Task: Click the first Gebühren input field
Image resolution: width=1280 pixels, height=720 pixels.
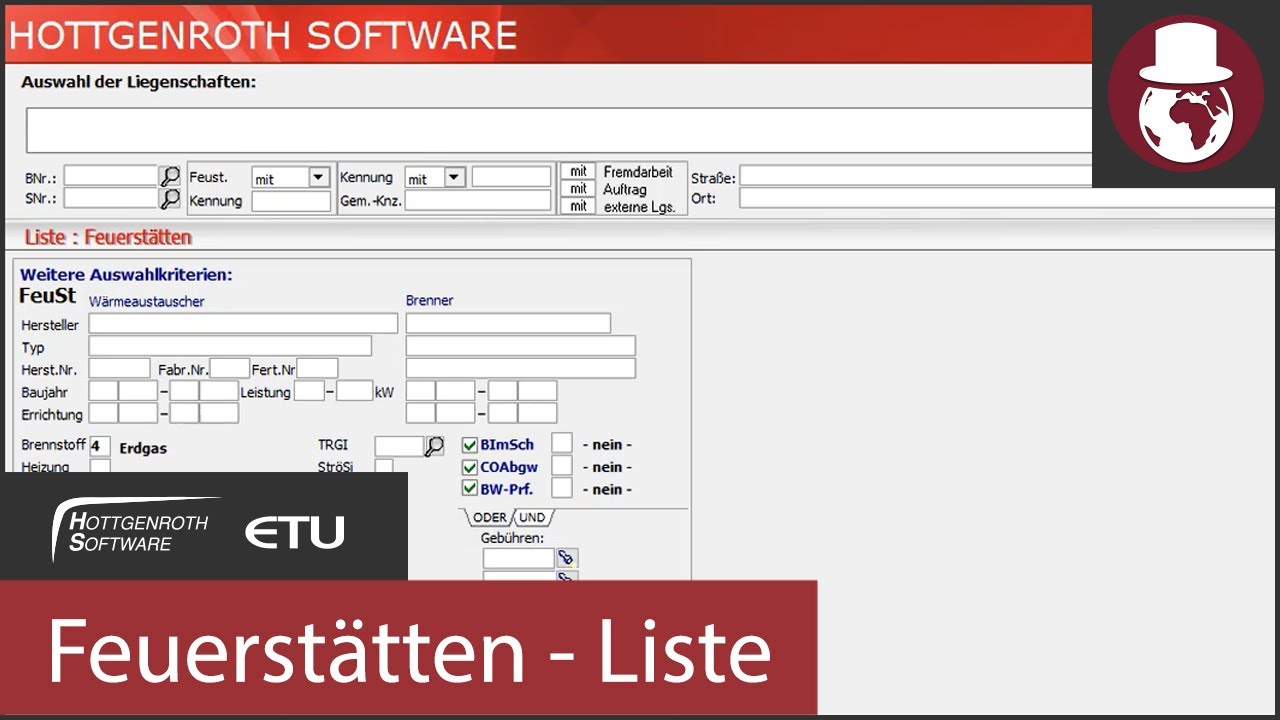Action: point(518,558)
